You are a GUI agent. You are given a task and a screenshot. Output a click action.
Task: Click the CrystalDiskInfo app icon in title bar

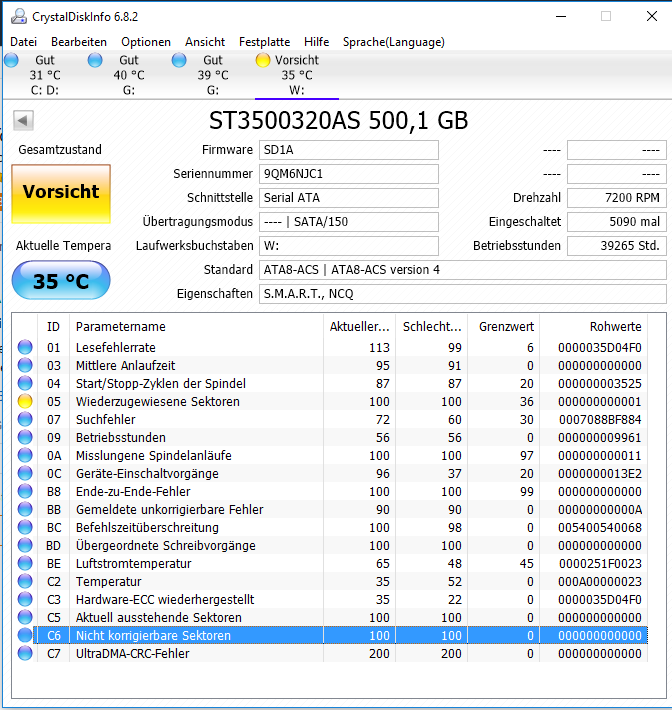click(19, 16)
